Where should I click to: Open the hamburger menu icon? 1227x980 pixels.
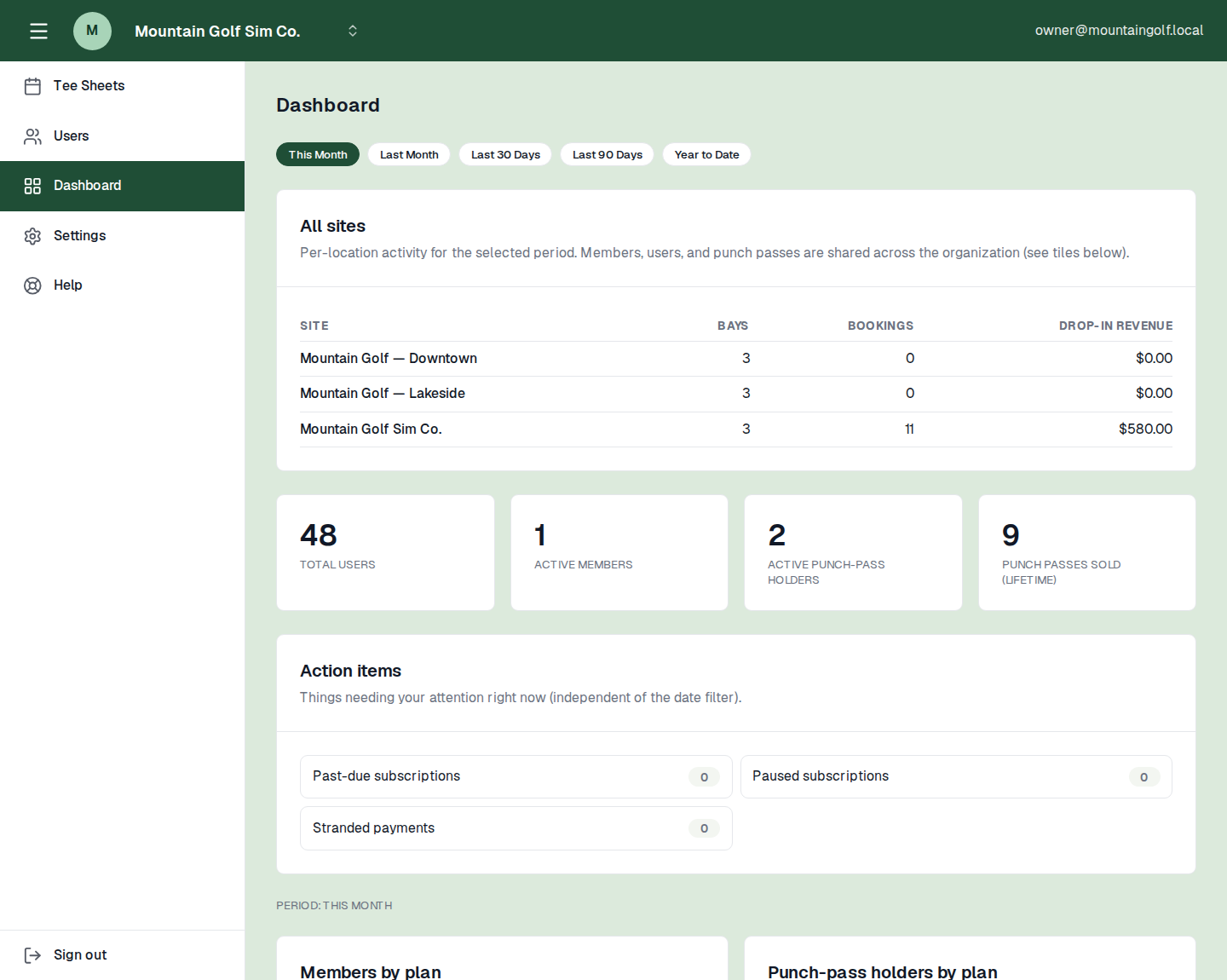click(x=38, y=31)
